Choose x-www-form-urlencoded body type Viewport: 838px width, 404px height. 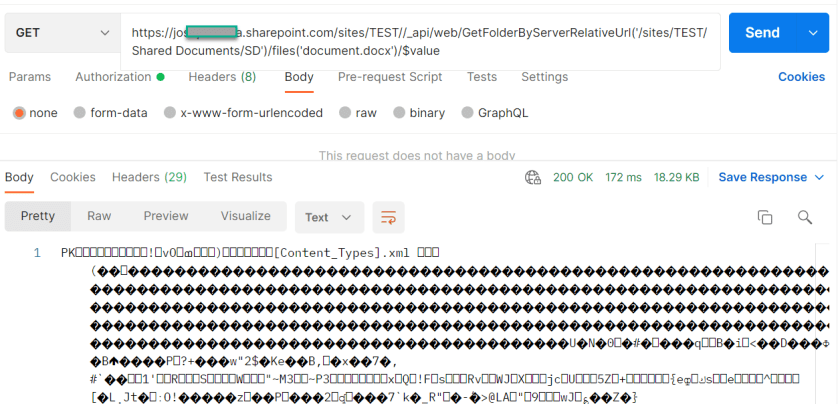point(170,113)
